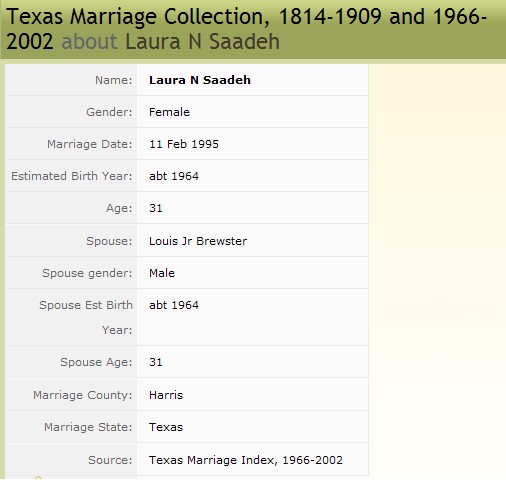
Task: Click the Spouse field label
Action: (x=109, y=241)
